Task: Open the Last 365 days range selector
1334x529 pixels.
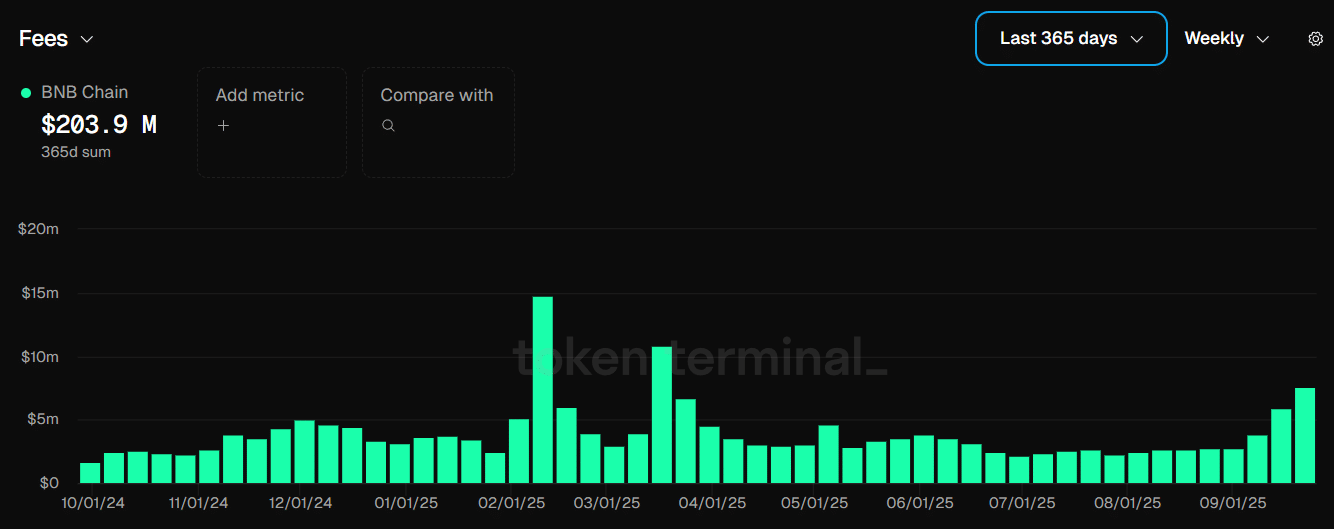Action: pos(1071,39)
